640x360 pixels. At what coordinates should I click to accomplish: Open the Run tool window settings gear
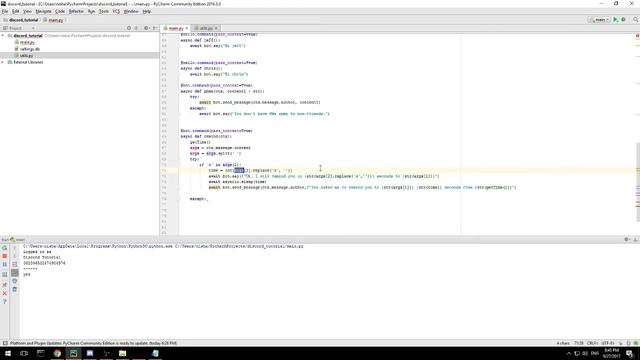coord(627,240)
